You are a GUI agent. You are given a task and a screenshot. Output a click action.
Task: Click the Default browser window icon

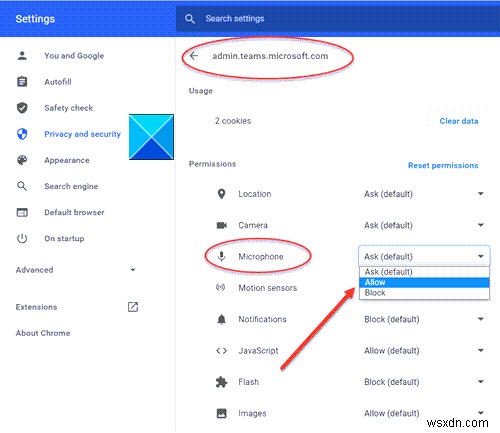[x=22, y=212]
